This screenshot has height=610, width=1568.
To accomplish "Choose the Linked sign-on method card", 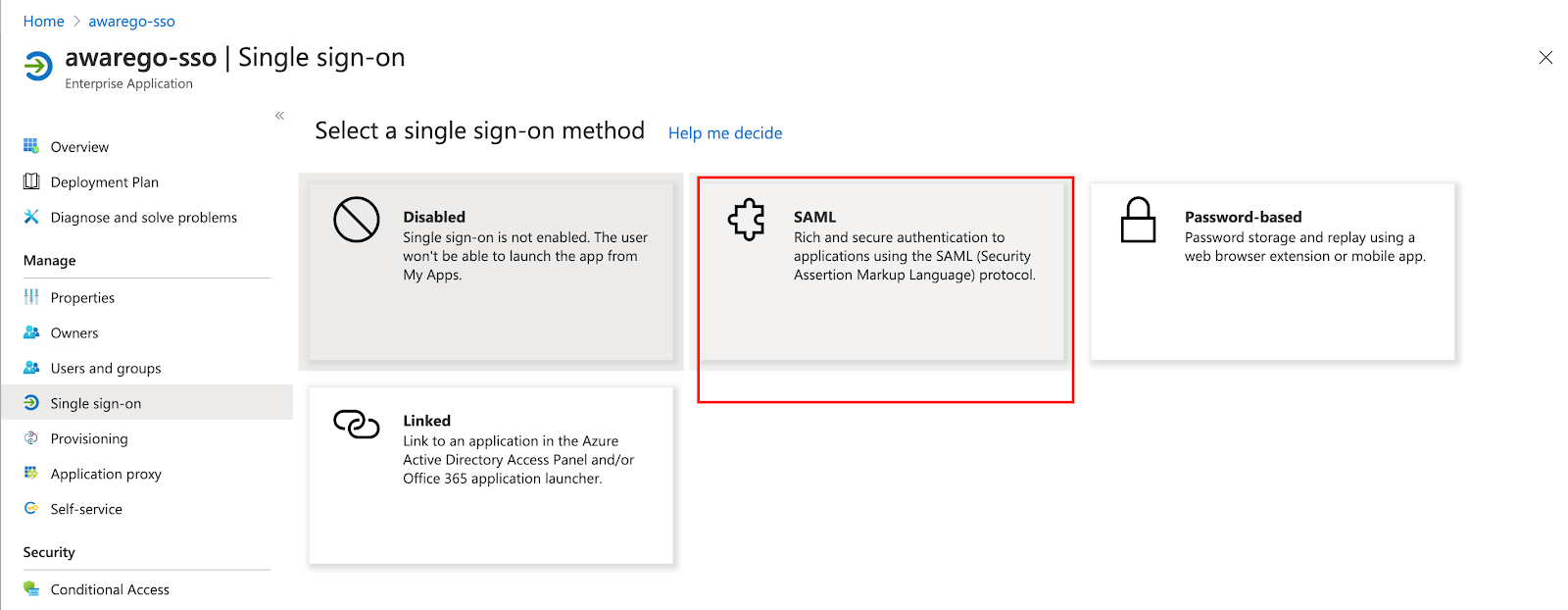I will 491,476.
